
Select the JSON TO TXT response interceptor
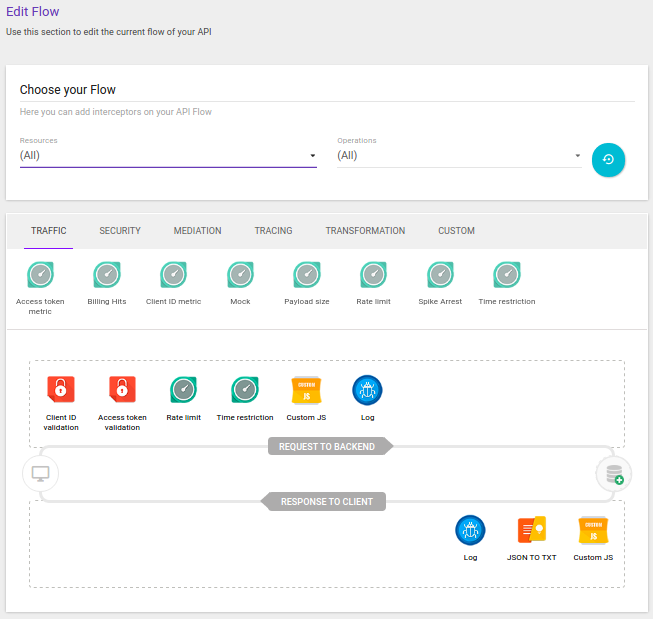click(x=531, y=529)
